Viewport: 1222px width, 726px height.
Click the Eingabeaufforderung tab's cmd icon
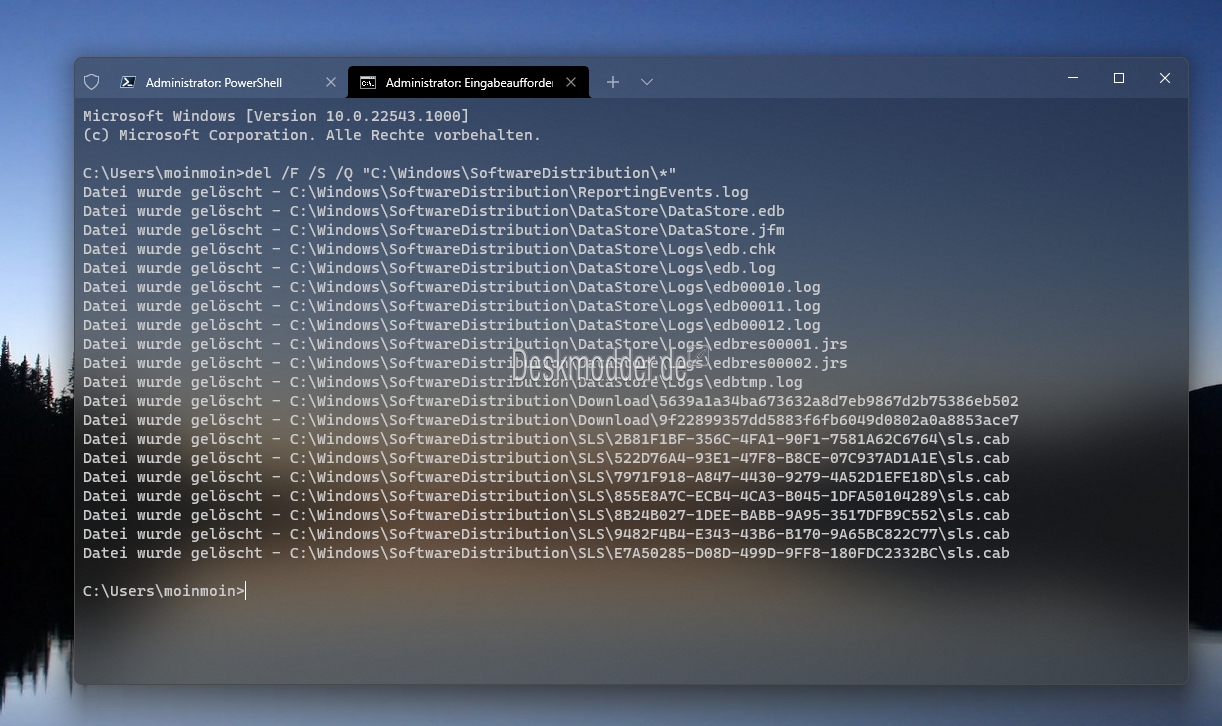368,82
